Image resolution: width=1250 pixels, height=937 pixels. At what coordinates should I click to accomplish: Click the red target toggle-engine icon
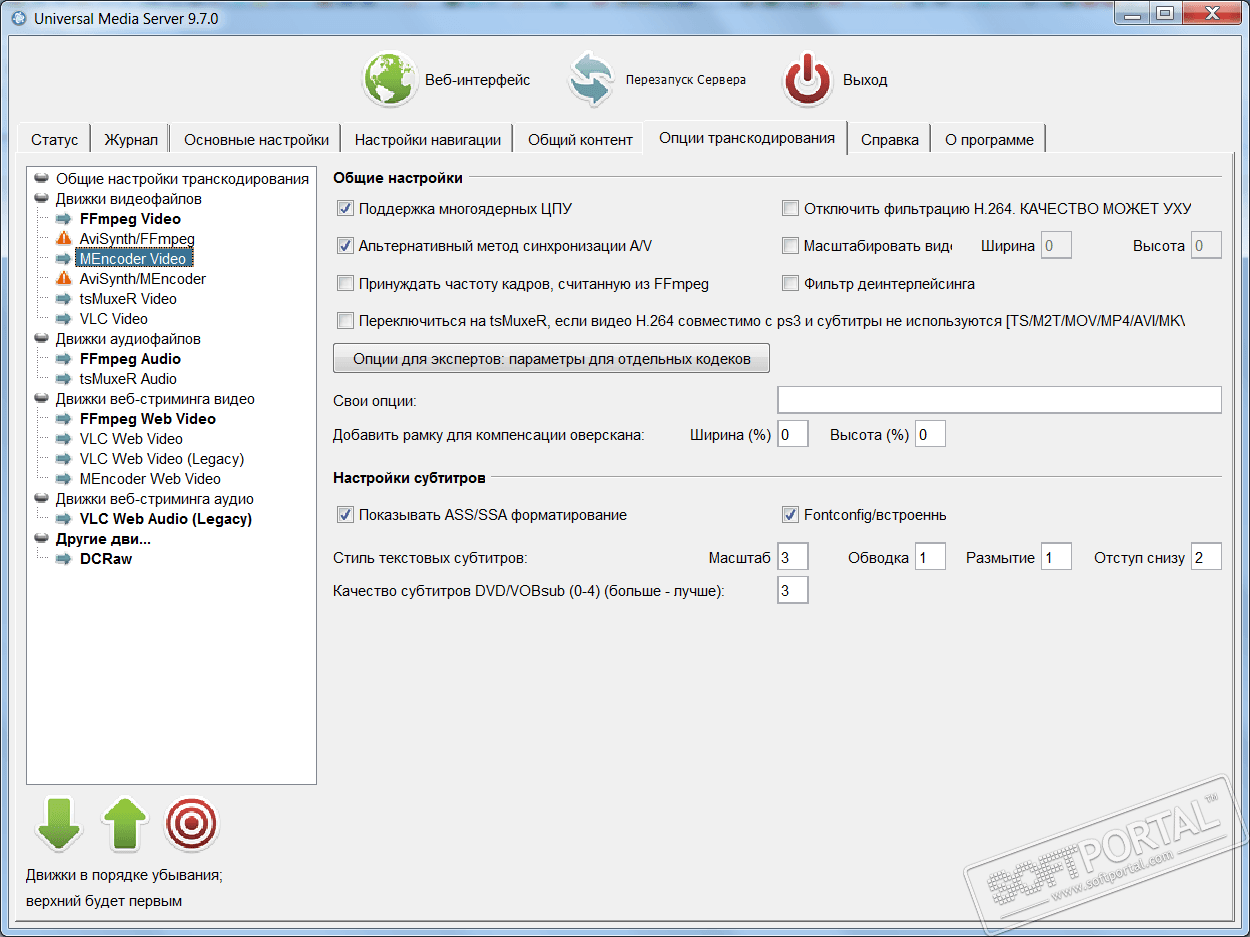(x=191, y=824)
